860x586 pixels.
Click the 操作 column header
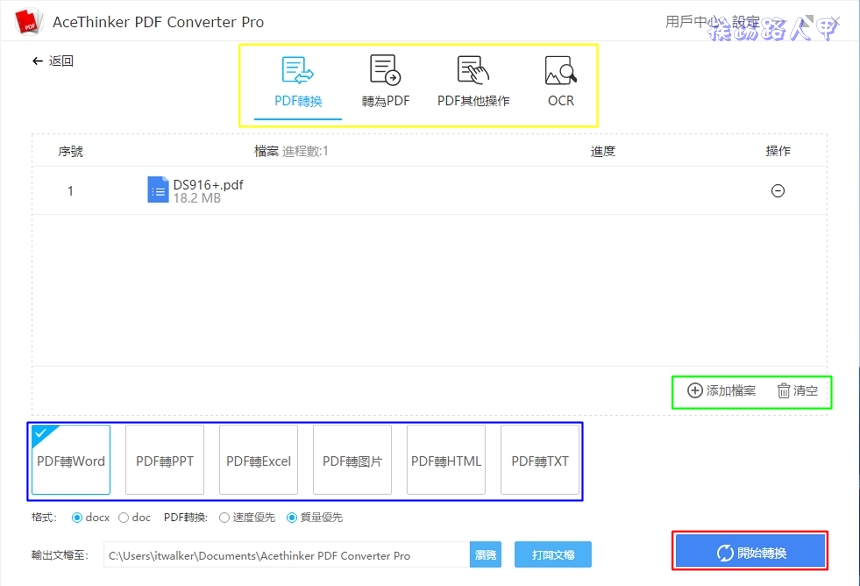778,151
